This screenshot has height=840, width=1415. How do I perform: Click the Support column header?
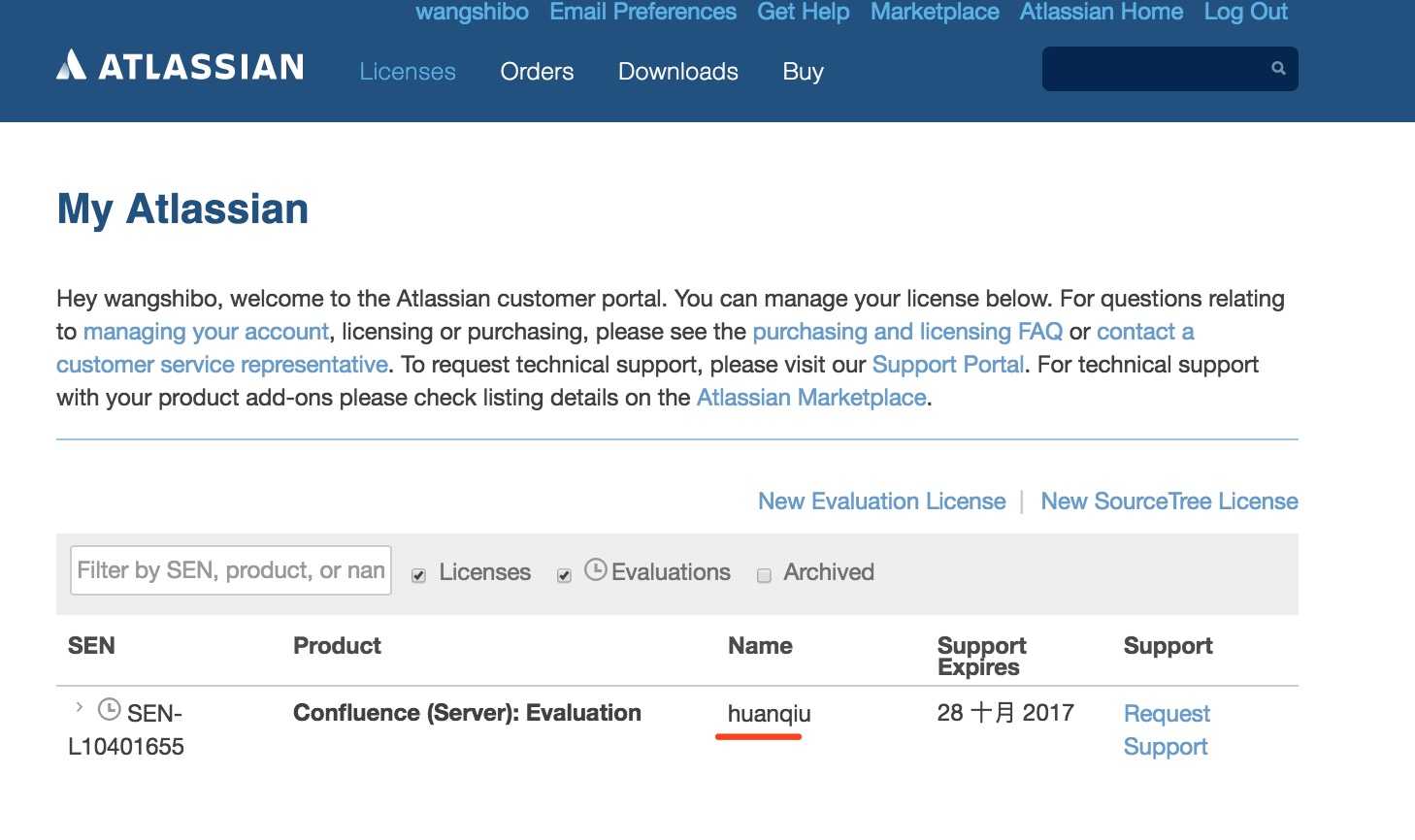coord(1168,646)
